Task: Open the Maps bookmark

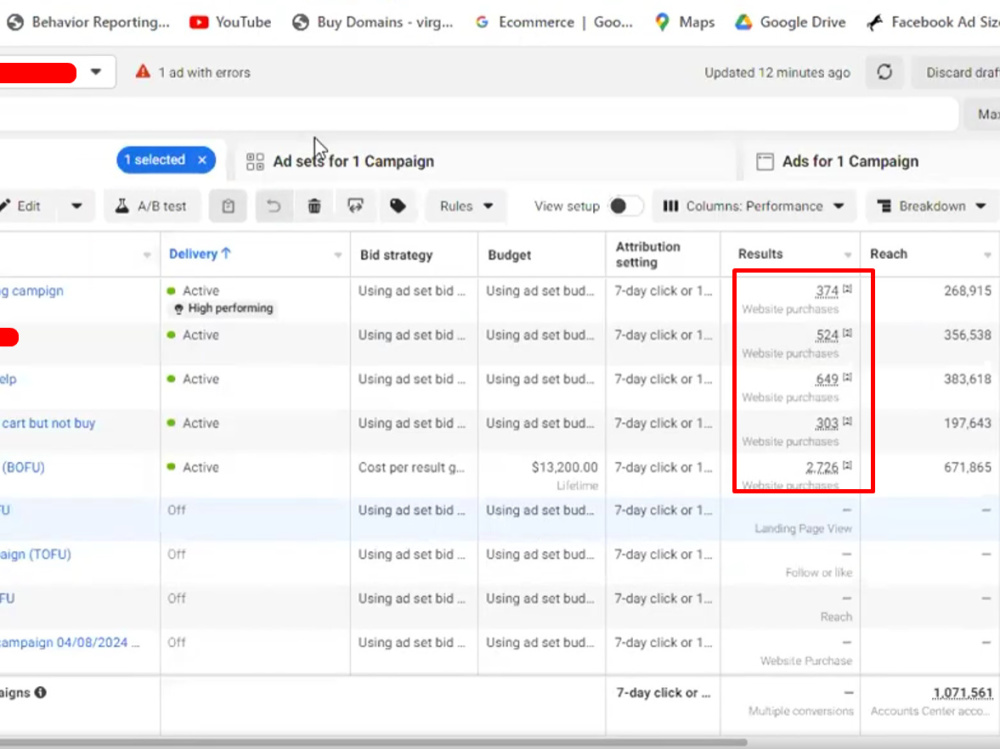Action: (684, 22)
